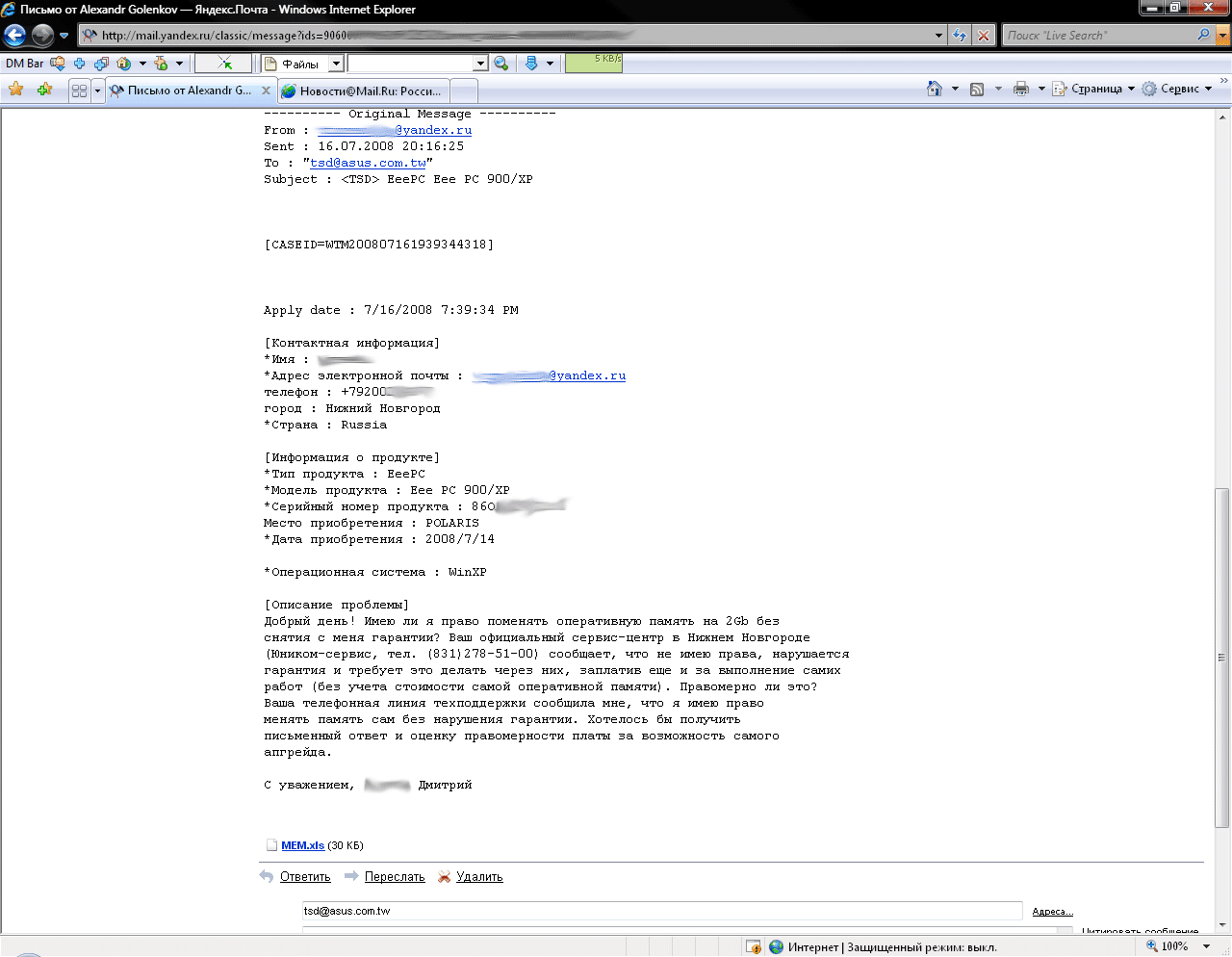Click the reply arrow icon beside Ответить

tap(267, 876)
